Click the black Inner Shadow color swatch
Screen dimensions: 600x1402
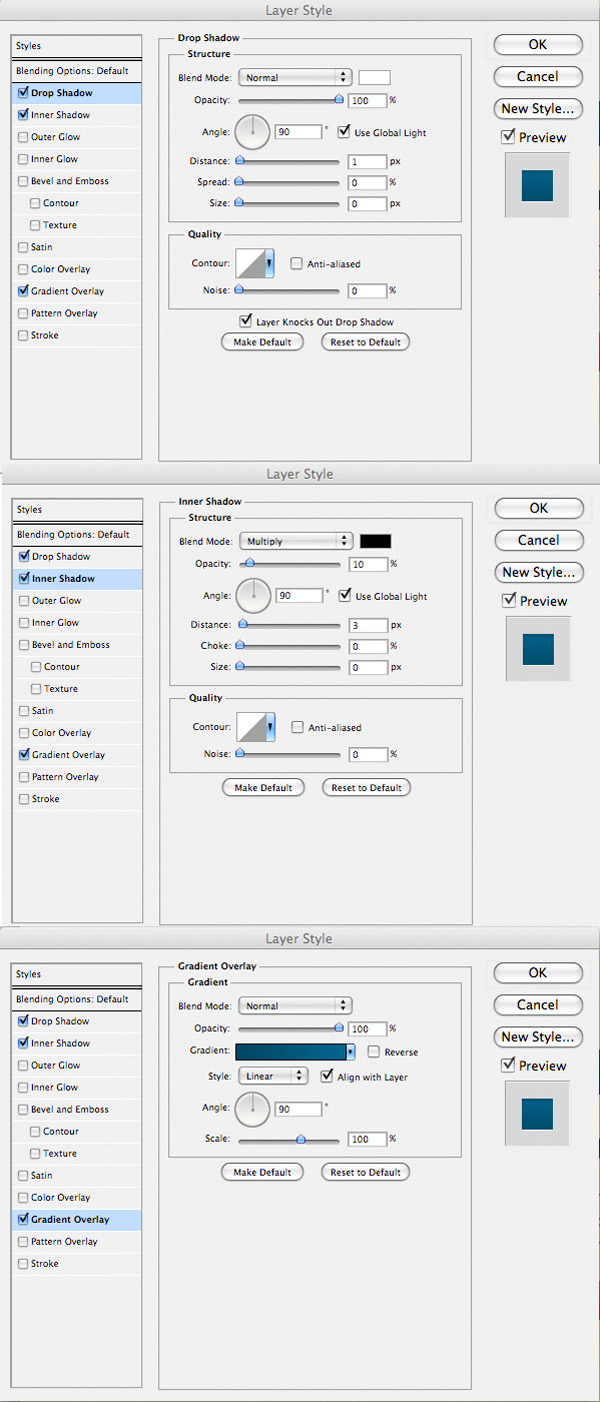376,541
